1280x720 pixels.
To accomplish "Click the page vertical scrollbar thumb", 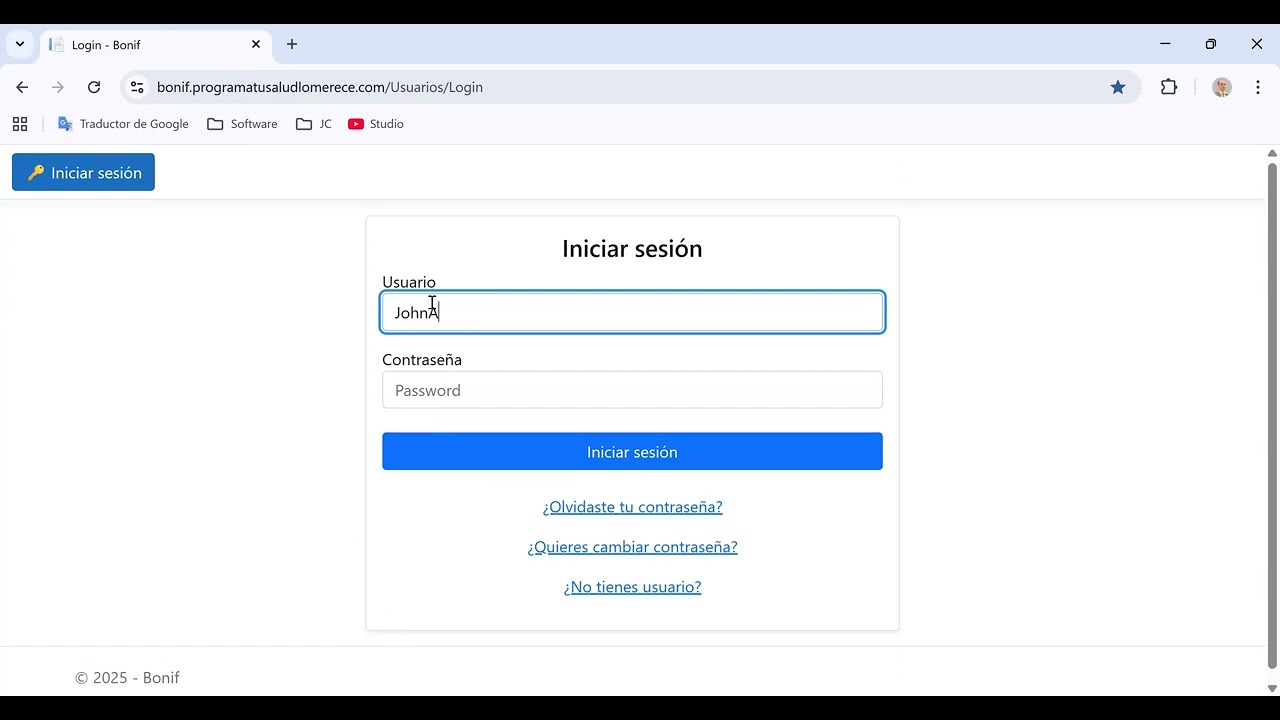I will tap(1272, 415).
